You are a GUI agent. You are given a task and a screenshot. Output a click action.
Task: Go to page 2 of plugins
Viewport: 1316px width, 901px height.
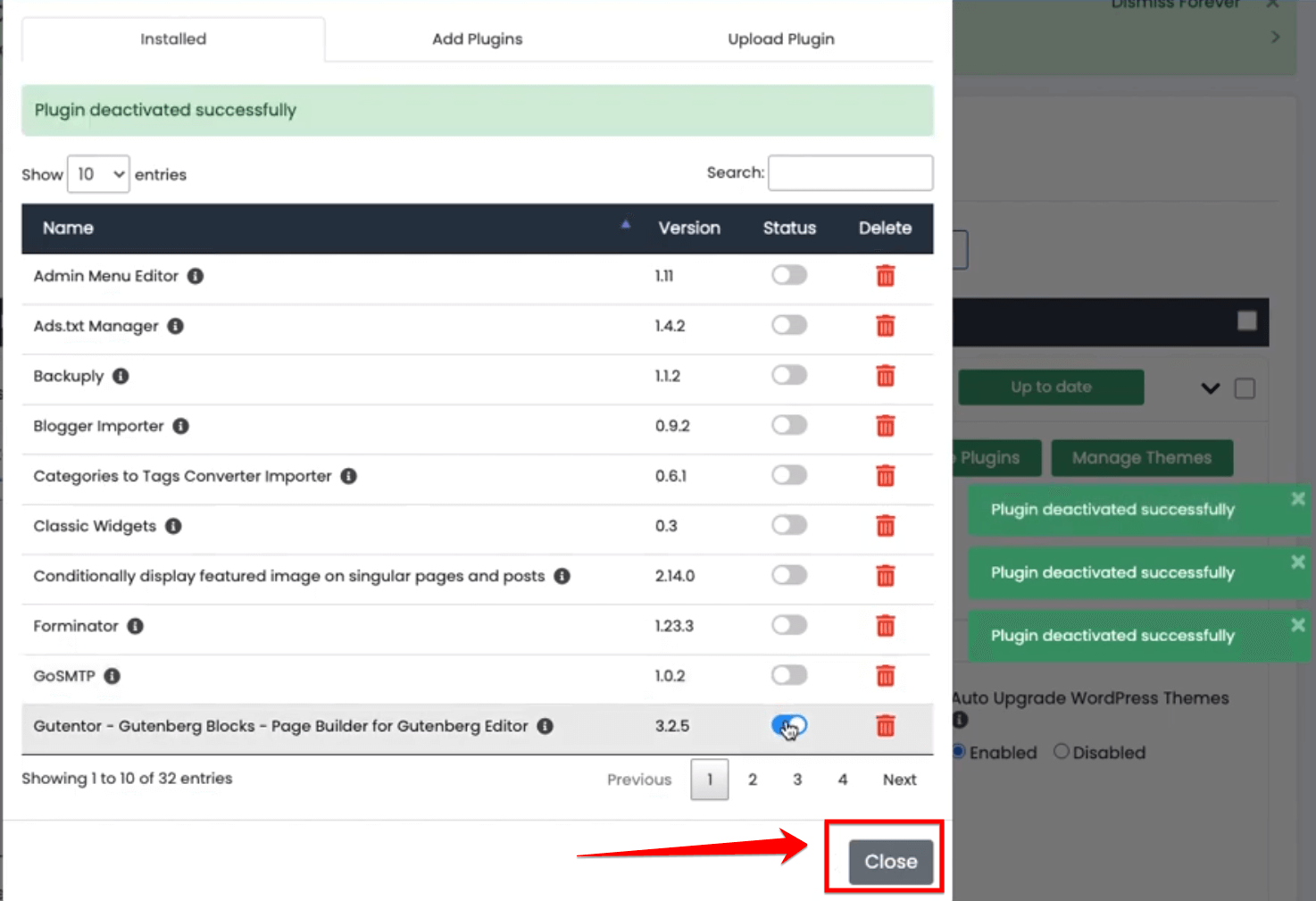click(x=753, y=780)
